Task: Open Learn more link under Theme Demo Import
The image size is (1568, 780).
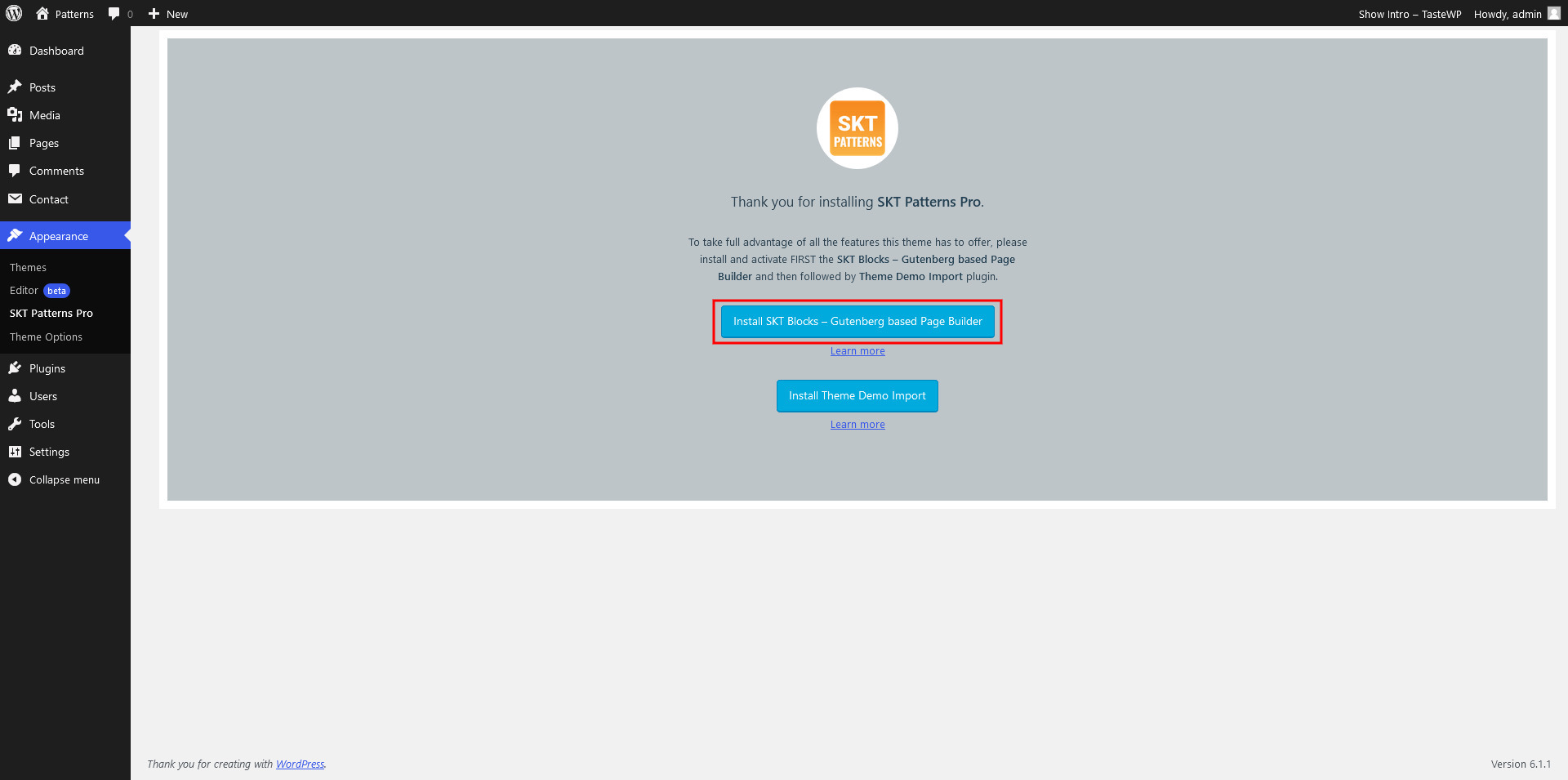Action: click(x=857, y=424)
